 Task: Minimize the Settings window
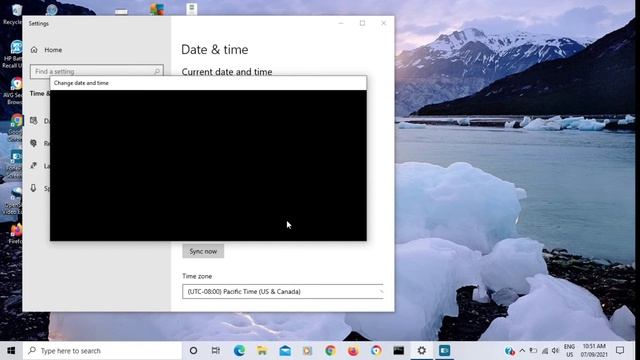(341, 23)
